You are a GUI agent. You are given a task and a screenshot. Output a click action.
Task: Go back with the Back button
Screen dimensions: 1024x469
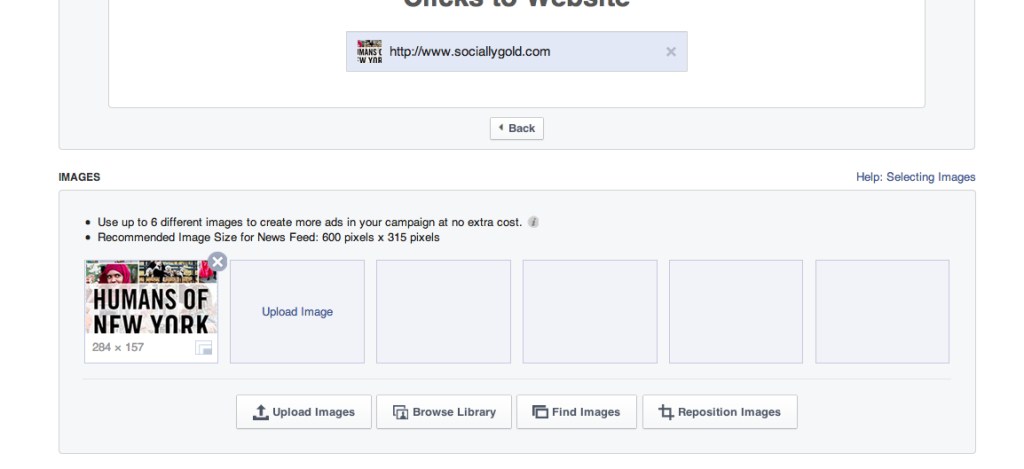[x=517, y=128]
